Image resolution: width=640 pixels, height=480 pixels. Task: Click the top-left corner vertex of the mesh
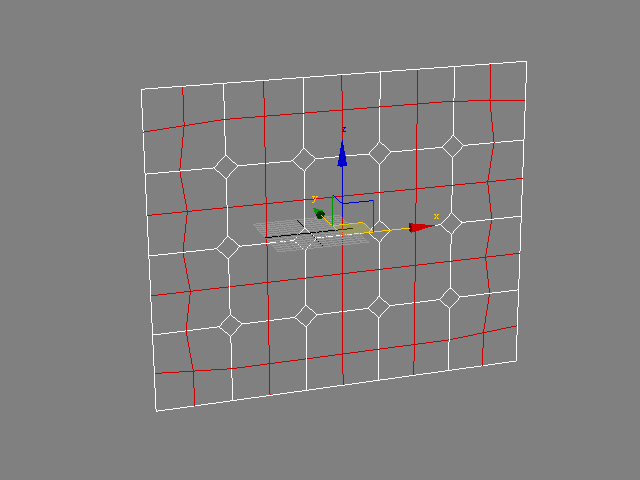pyautogui.click(x=141, y=89)
